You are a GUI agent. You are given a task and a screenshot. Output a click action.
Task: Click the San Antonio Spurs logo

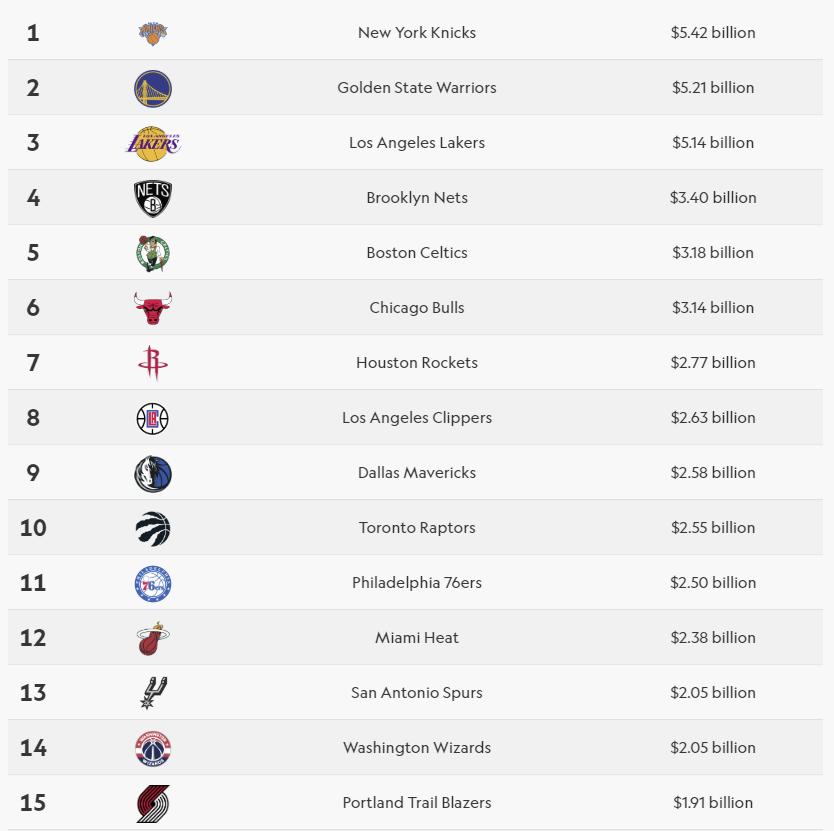[153, 692]
